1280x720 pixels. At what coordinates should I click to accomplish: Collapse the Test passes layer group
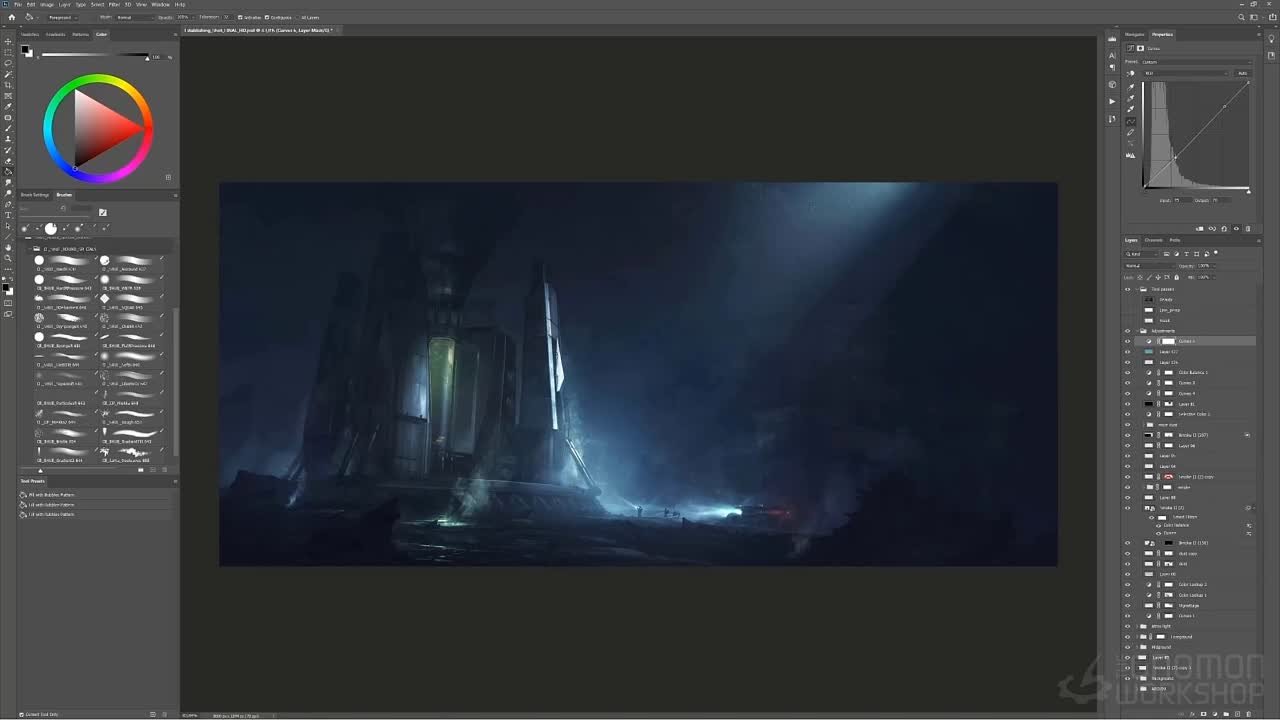pos(1137,289)
